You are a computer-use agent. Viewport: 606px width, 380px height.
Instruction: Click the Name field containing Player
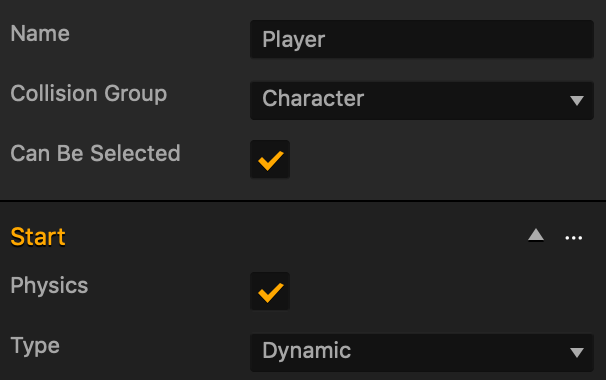(422, 39)
